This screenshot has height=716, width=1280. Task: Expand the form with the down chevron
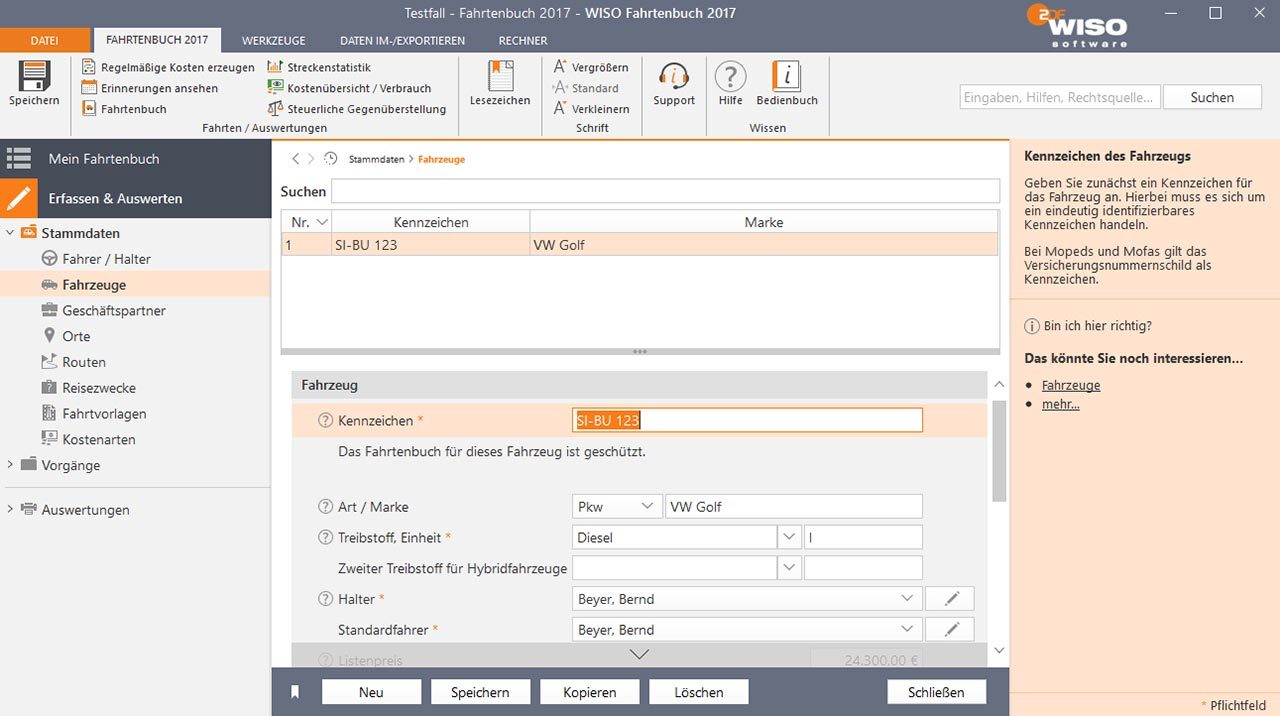pyautogui.click(x=640, y=654)
